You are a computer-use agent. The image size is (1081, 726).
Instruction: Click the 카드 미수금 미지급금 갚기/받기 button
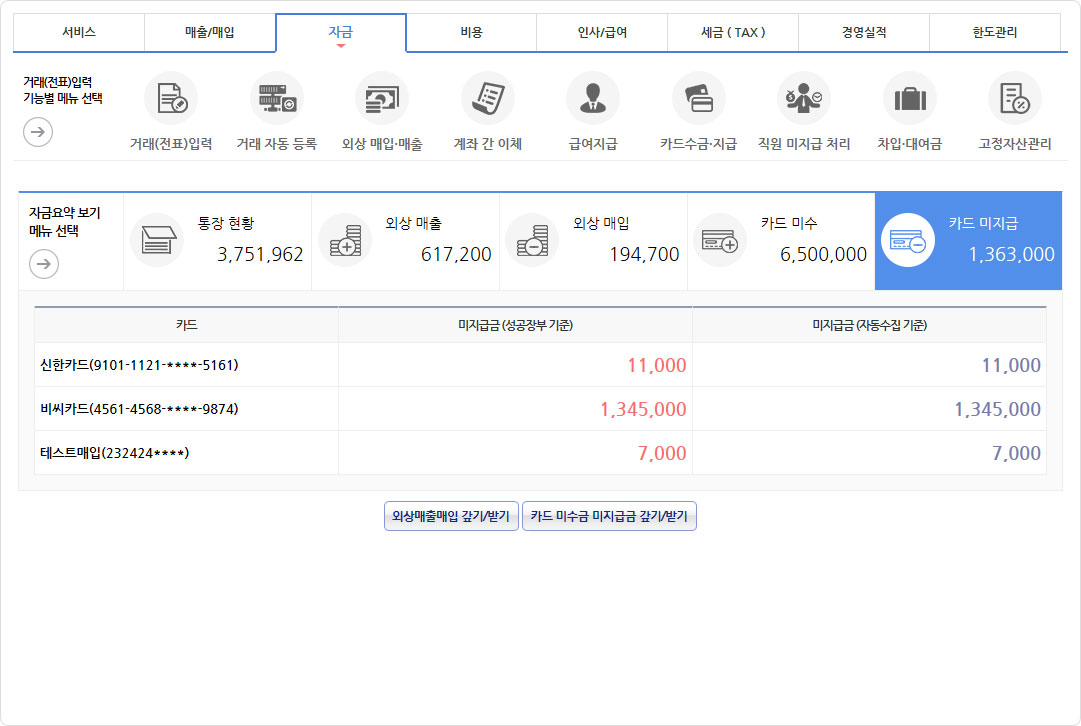(x=609, y=516)
